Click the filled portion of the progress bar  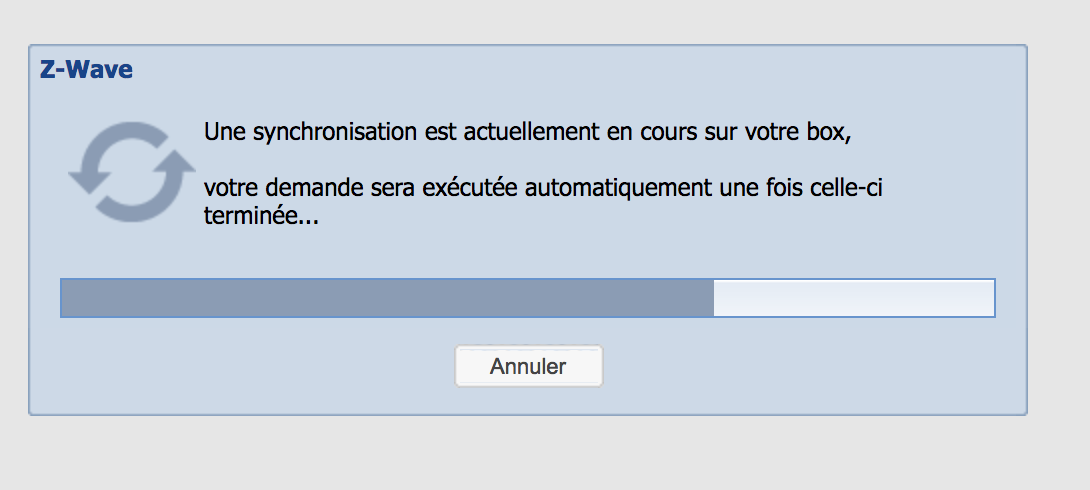(386, 298)
